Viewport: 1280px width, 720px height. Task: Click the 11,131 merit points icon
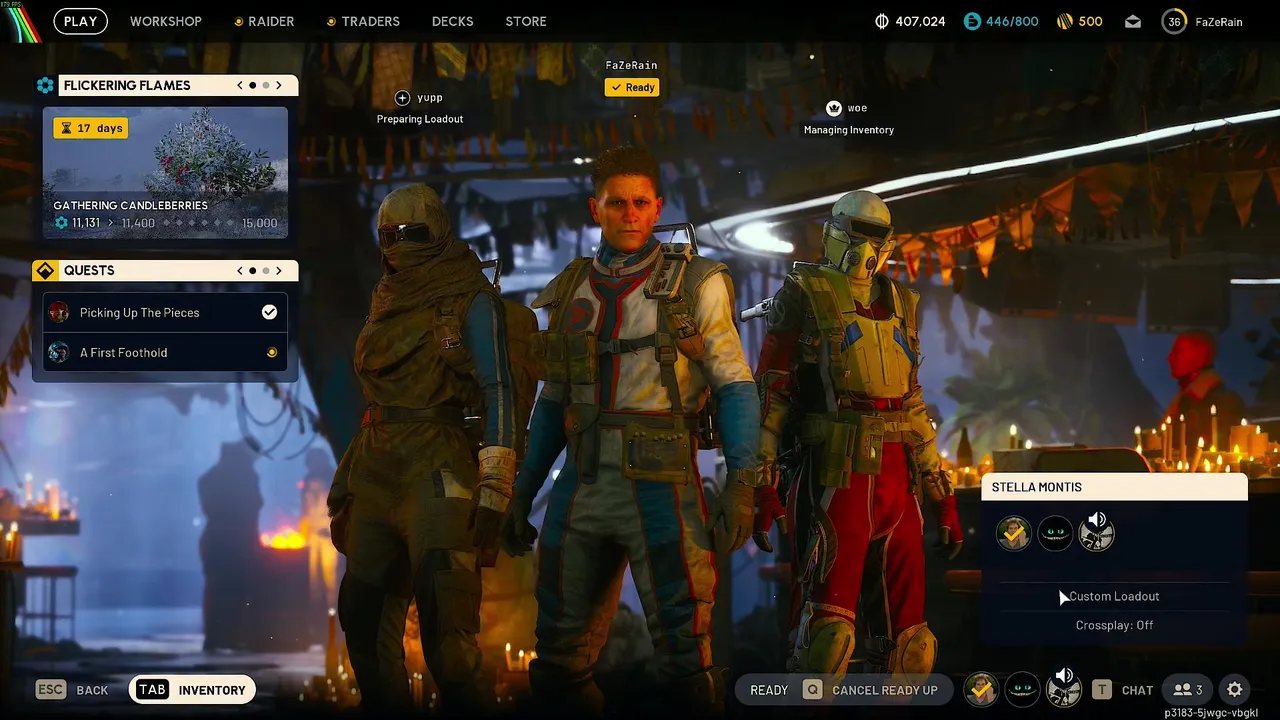(x=61, y=223)
